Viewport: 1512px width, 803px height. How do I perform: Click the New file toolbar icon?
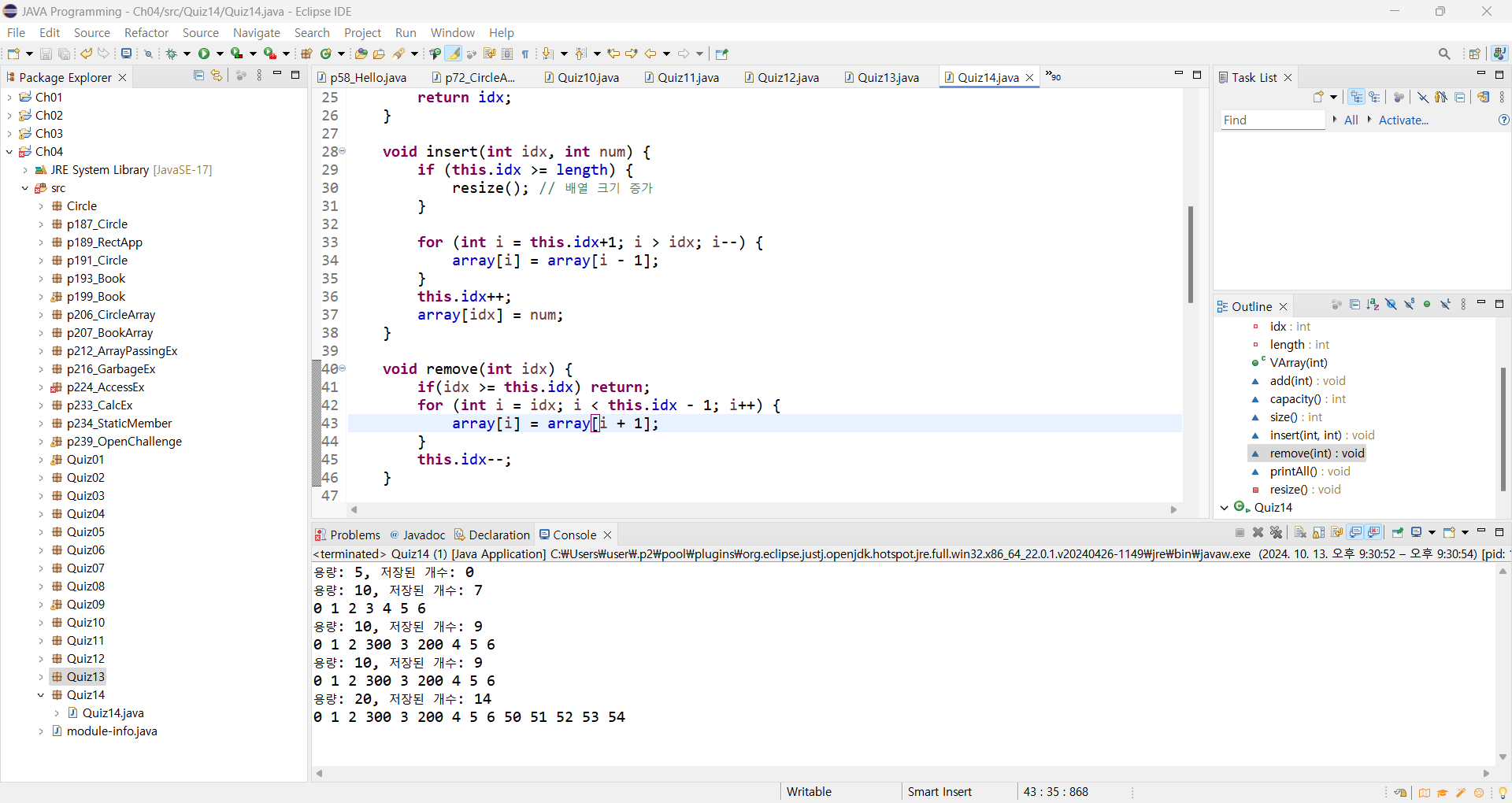coord(13,54)
